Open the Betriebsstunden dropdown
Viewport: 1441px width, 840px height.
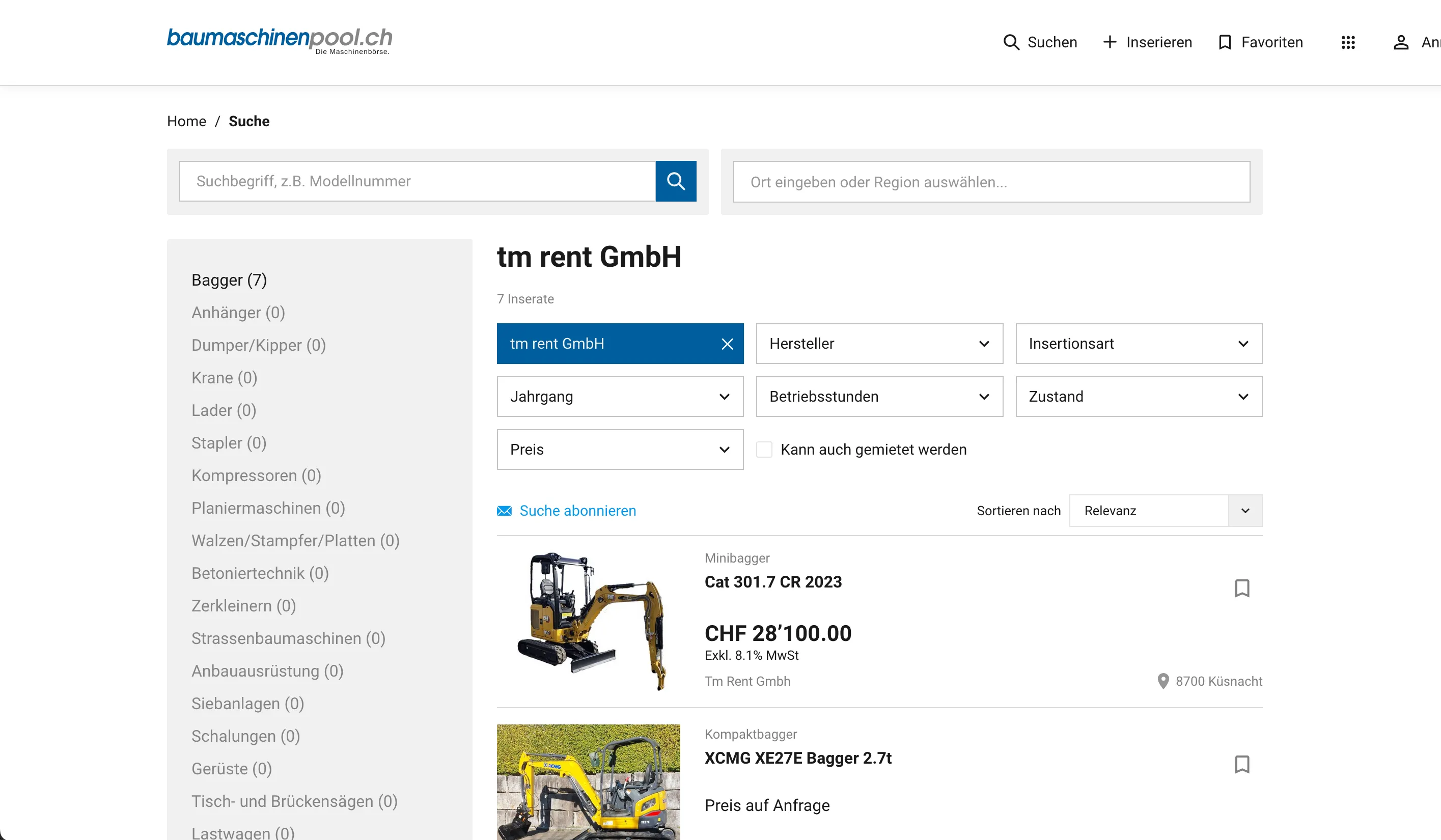(x=879, y=396)
